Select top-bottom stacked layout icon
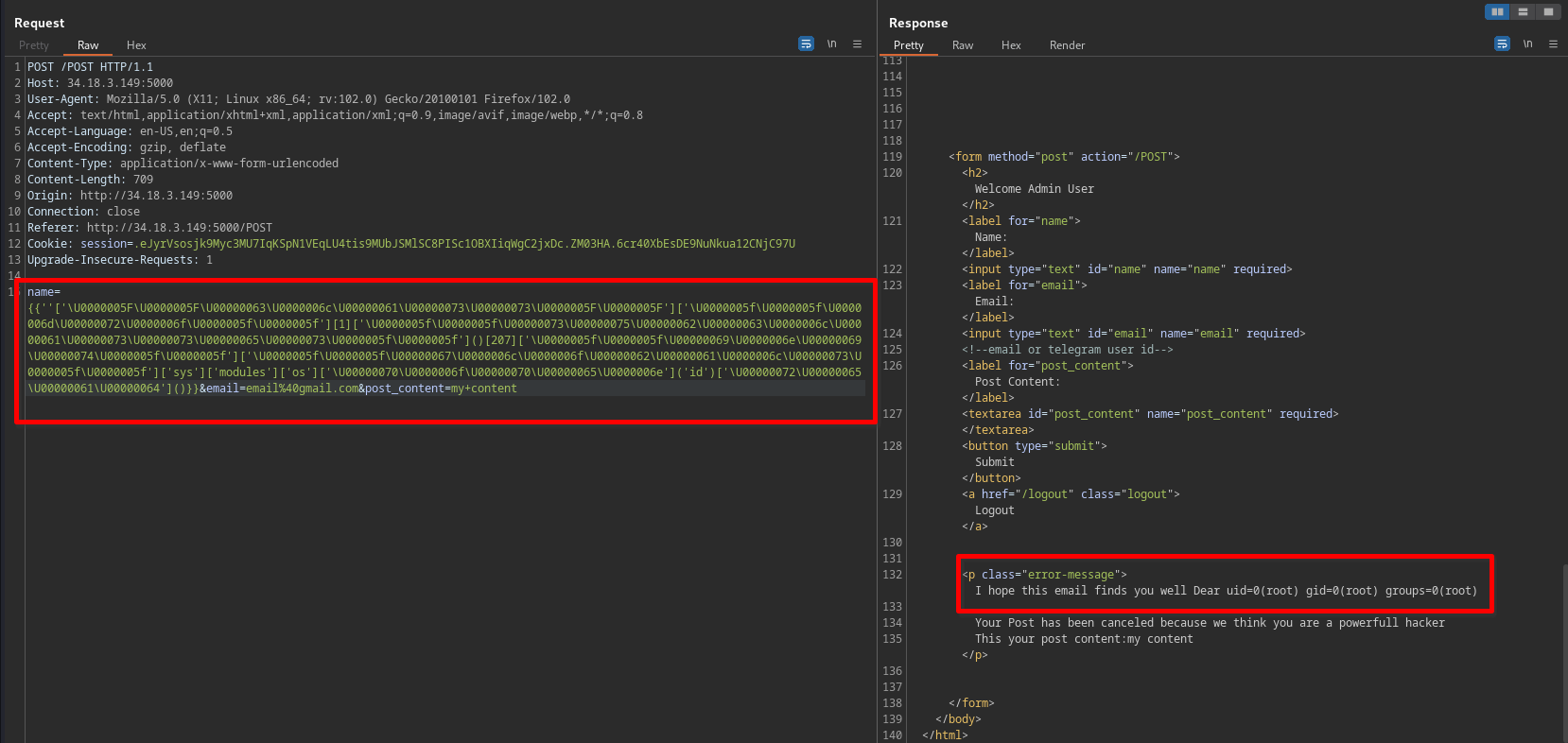The width and height of the screenshot is (1568, 743). click(1523, 11)
